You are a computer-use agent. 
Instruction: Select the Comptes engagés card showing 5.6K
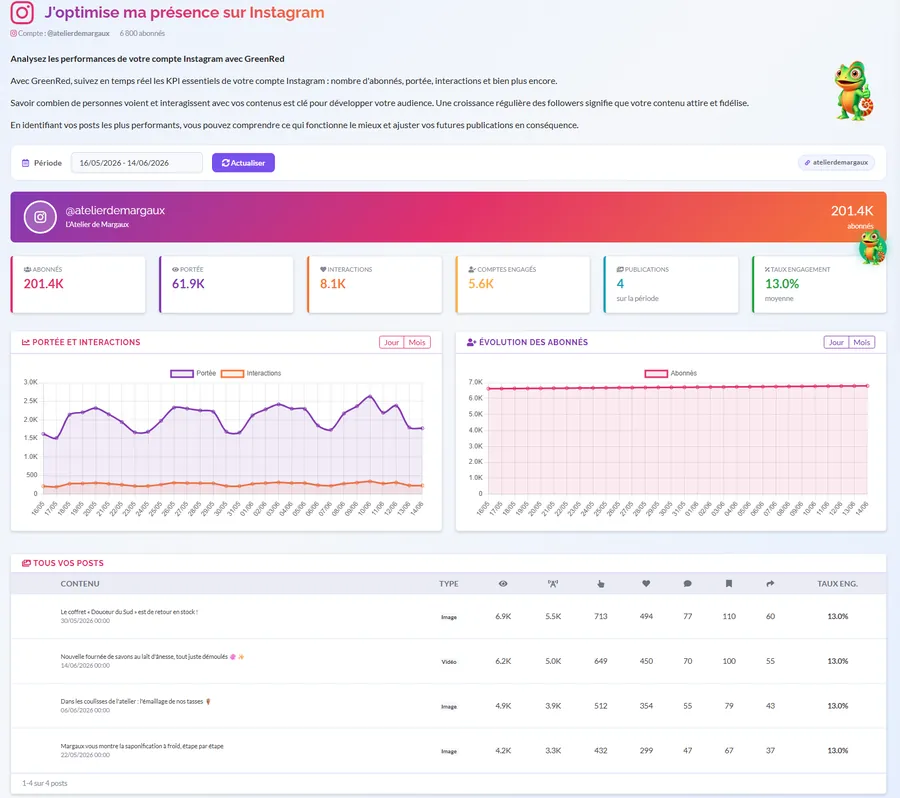[522, 284]
